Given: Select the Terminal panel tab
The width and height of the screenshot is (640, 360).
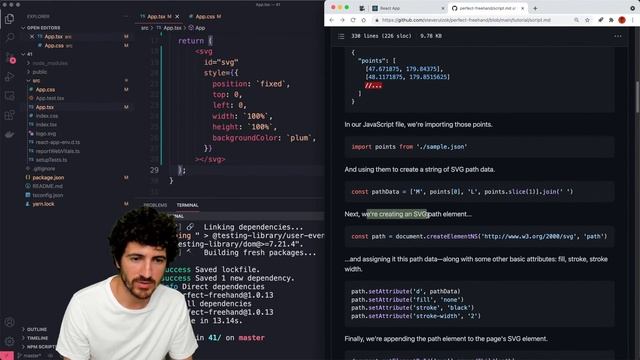Looking at the screenshot, I should pos(187,205).
